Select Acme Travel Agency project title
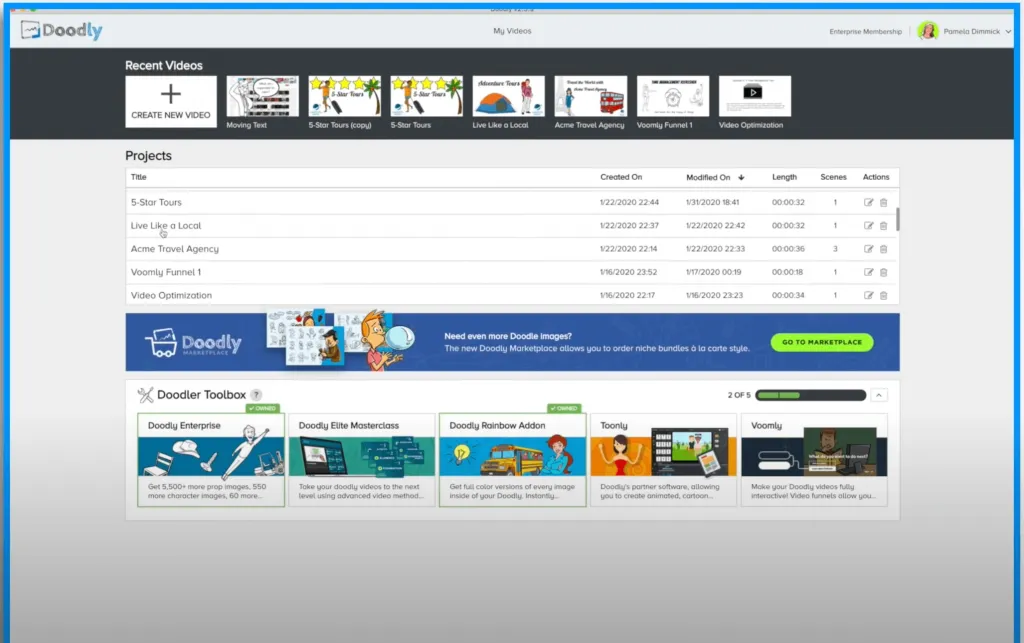The width and height of the screenshot is (1024, 643). pos(174,249)
